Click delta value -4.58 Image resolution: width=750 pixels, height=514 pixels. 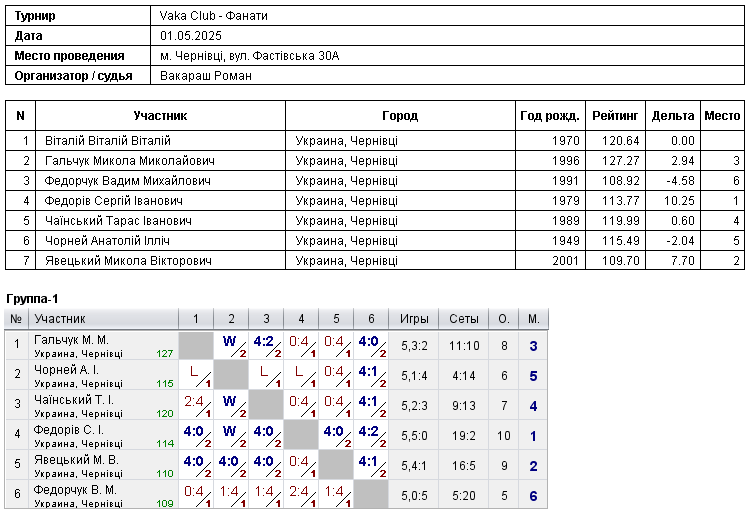(680, 181)
